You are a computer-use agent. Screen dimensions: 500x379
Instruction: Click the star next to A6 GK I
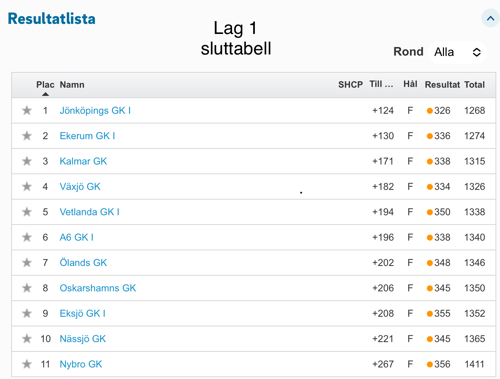27,237
